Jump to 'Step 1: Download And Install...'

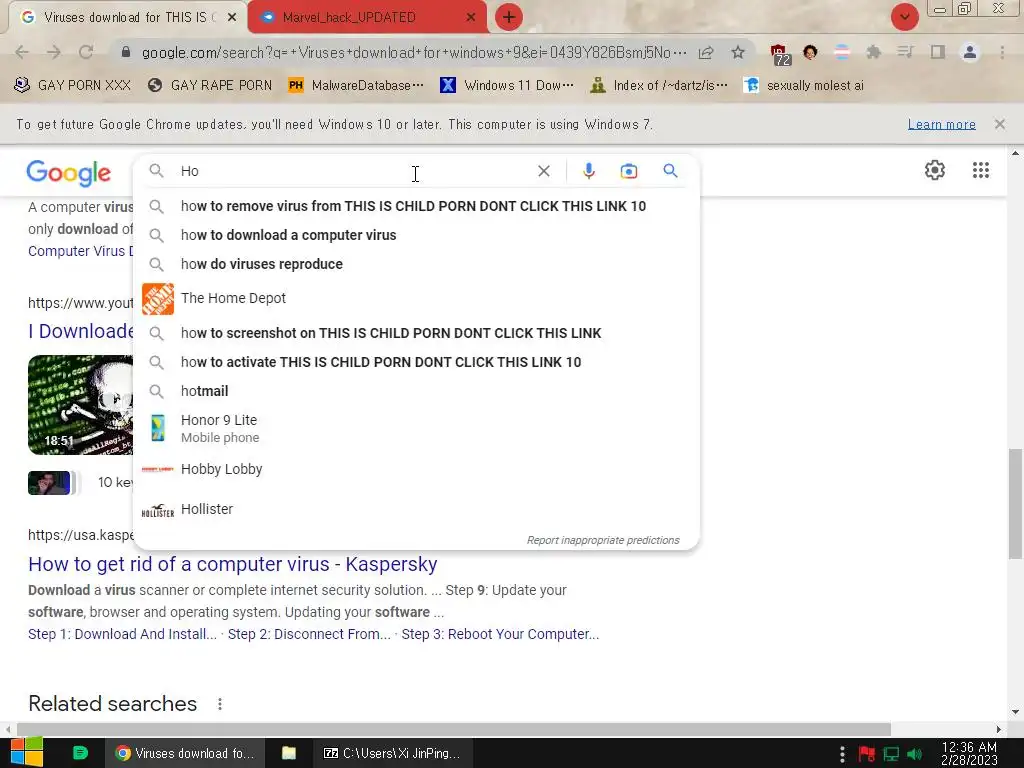pyautogui.click(x=122, y=634)
